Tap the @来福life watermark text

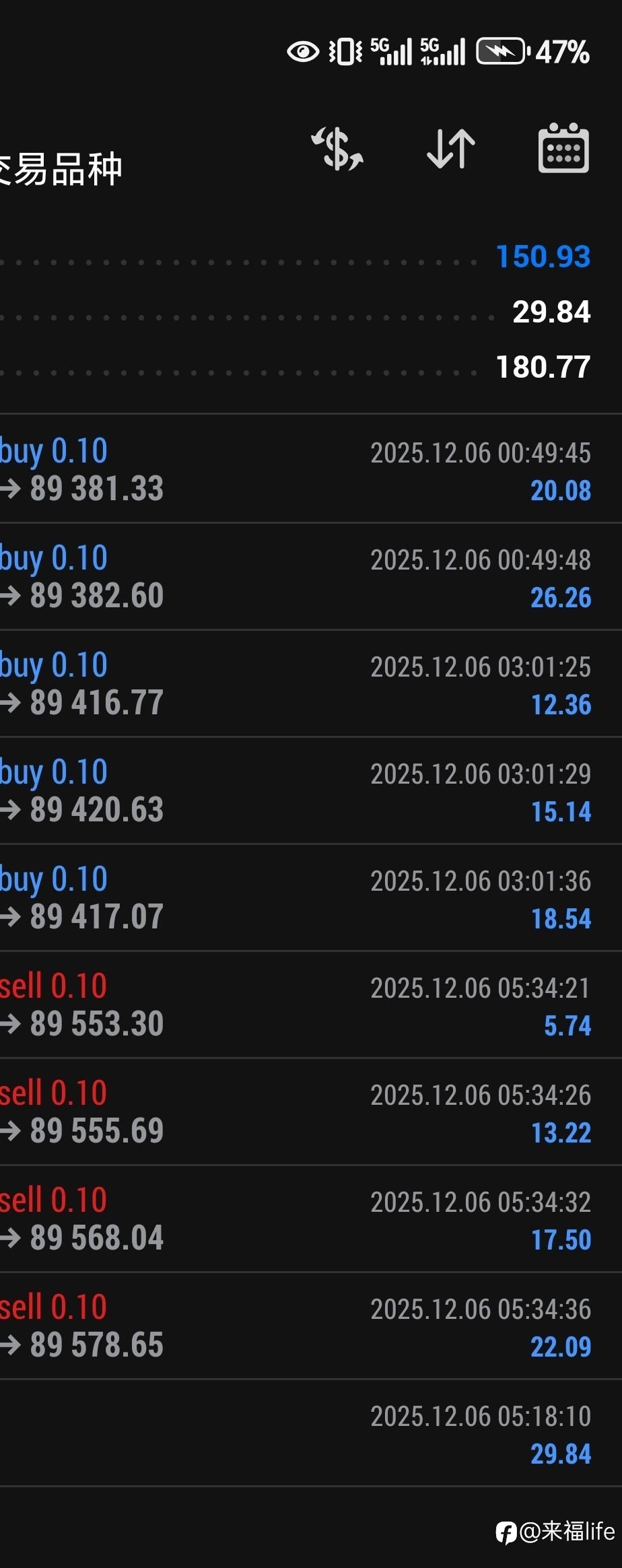(x=567, y=1532)
